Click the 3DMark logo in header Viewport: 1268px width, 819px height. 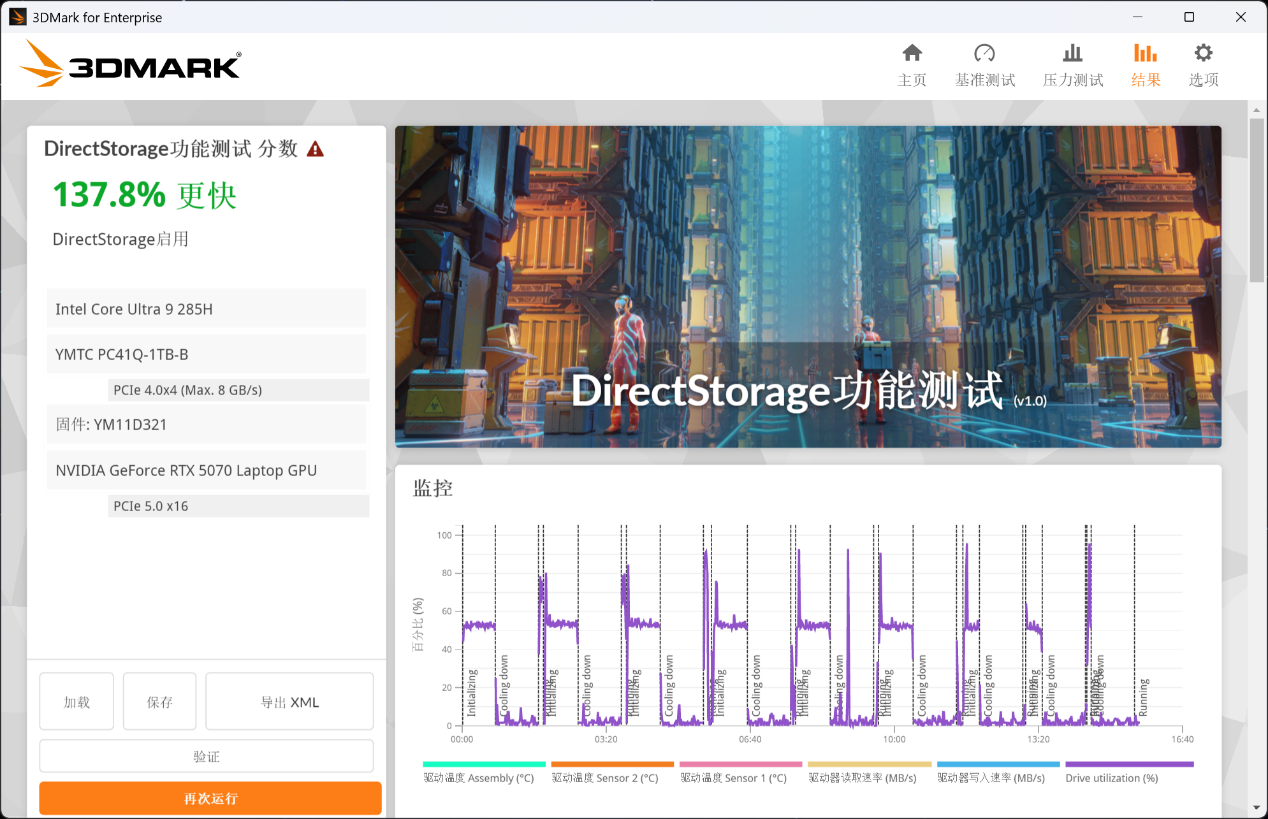(x=130, y=65)
